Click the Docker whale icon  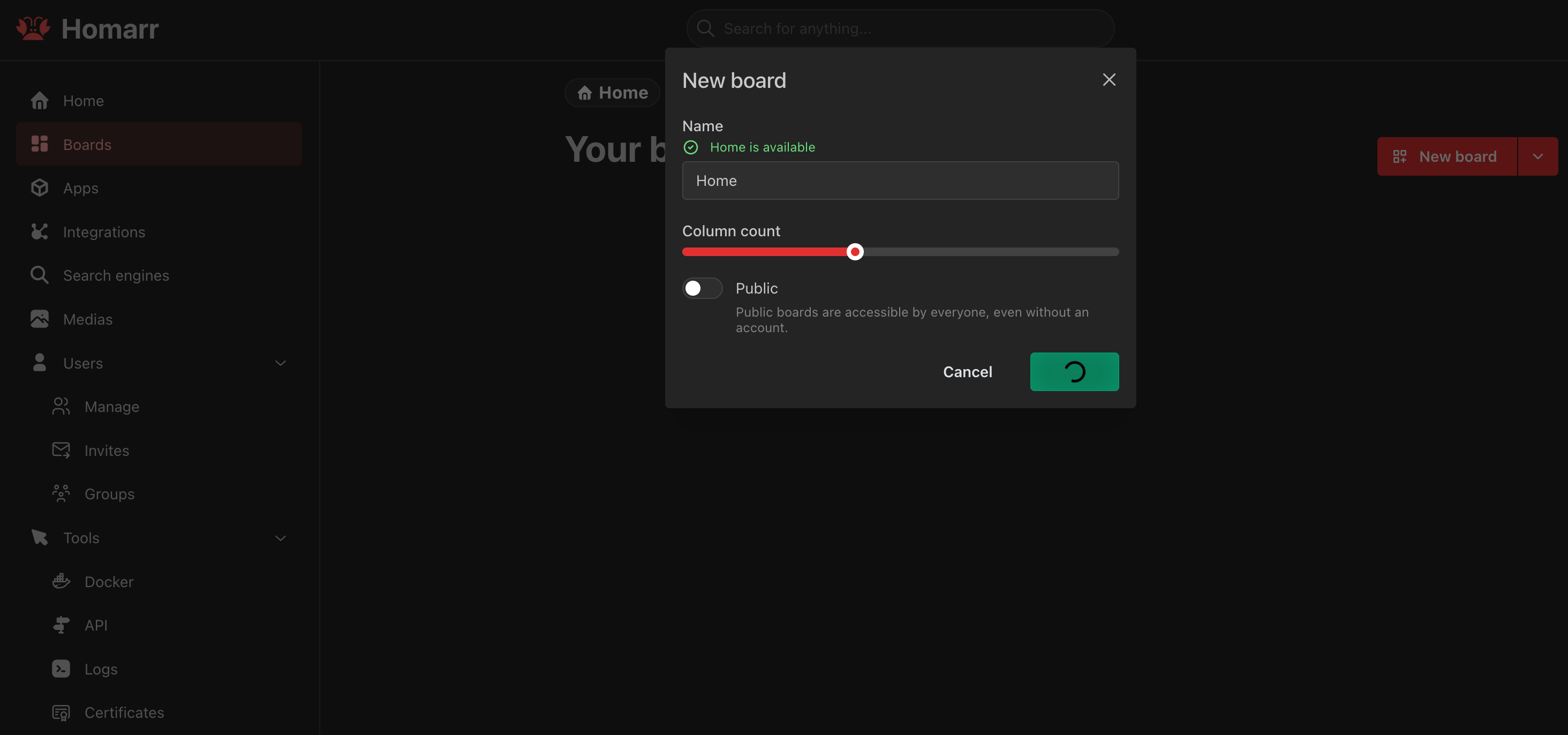click(x=61, y=582)
